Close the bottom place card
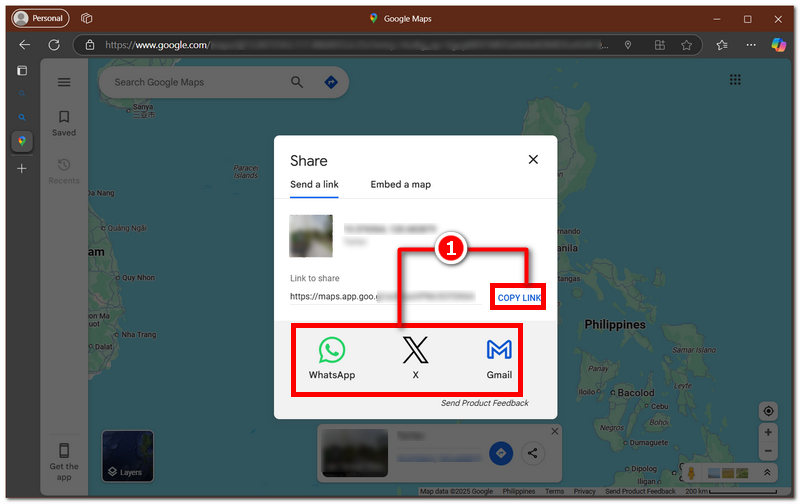The image size is (800, 504). click(555, 432)
